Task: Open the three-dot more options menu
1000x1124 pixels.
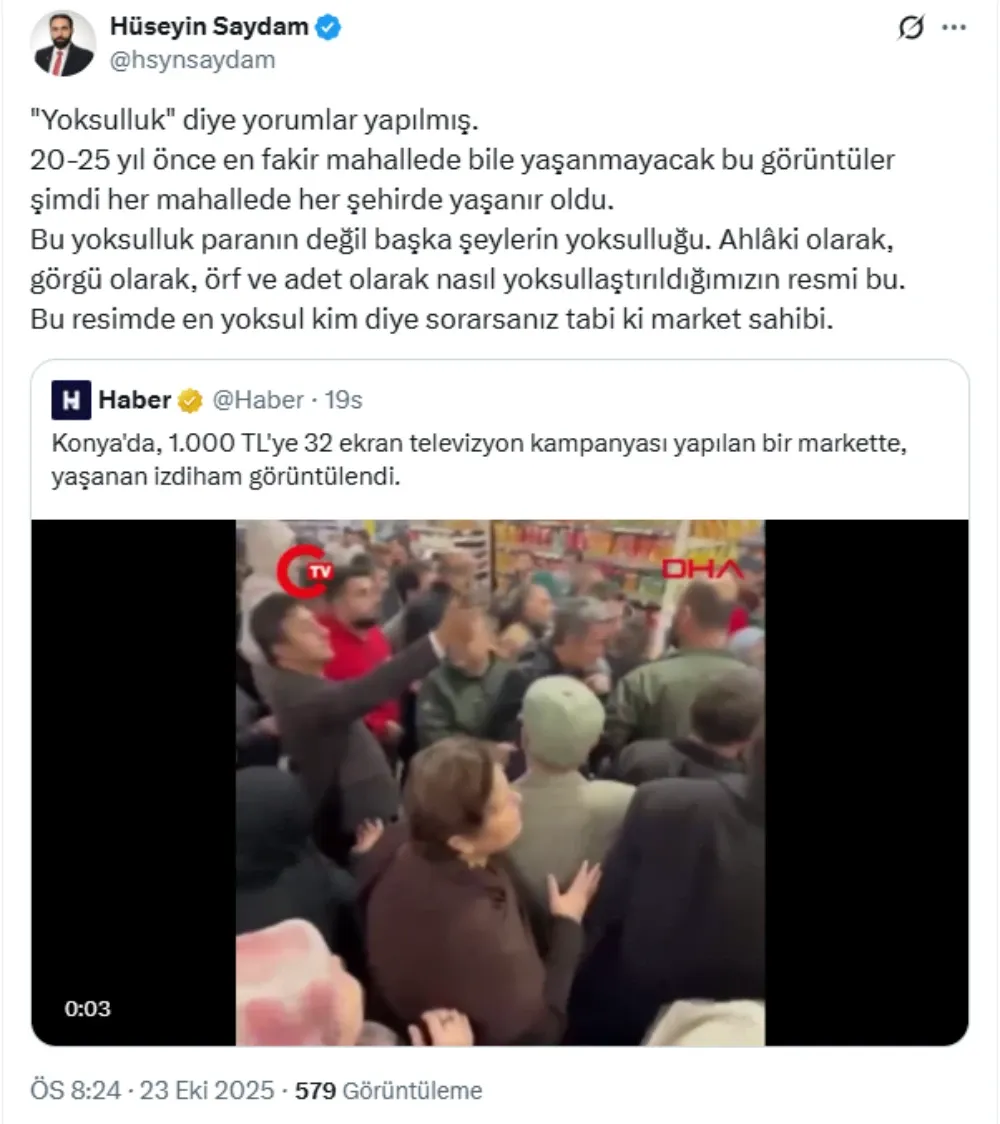Action: click(x=953, y=28)
